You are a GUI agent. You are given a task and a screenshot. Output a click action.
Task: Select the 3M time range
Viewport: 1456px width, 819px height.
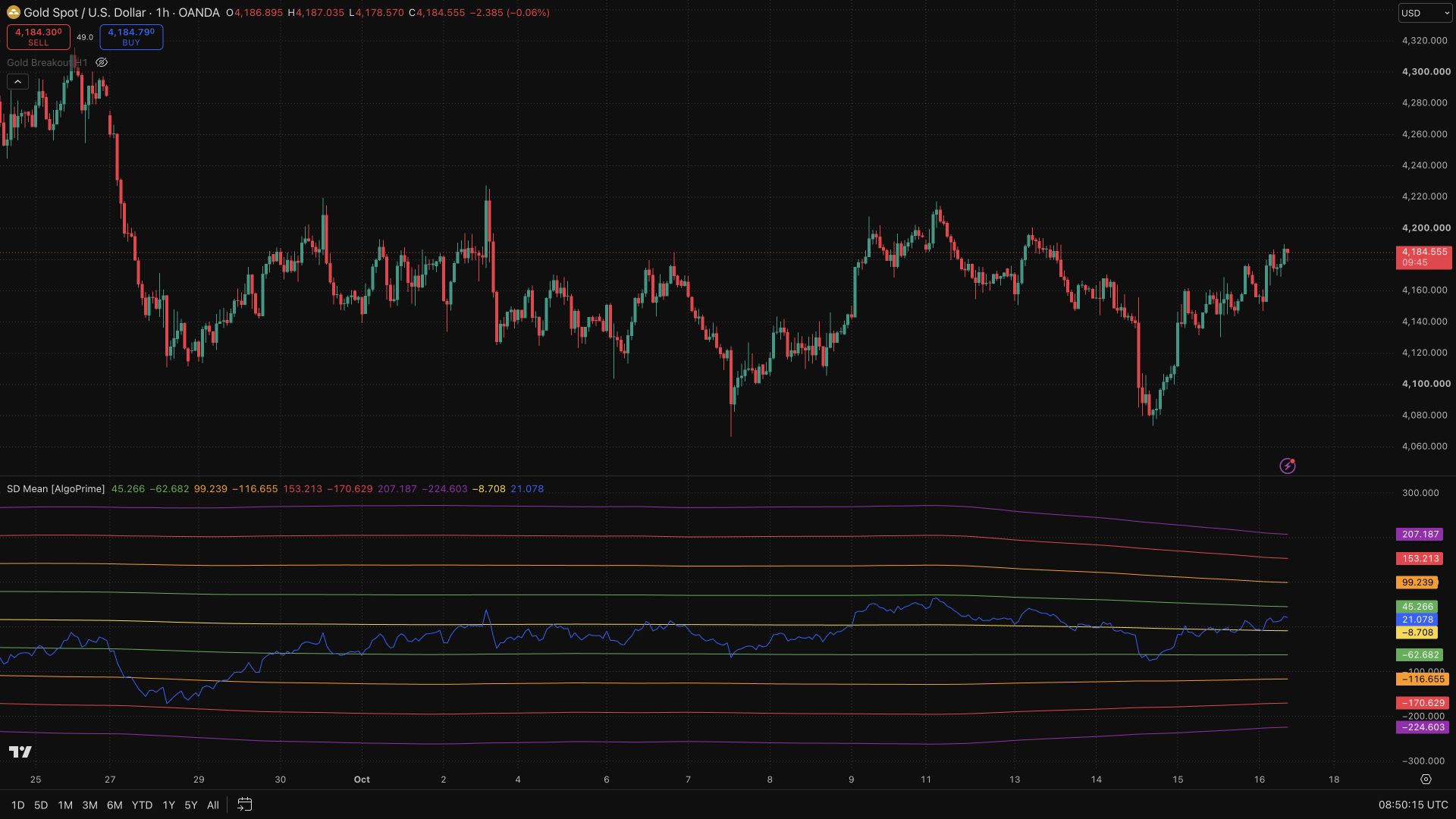point(89,805)
